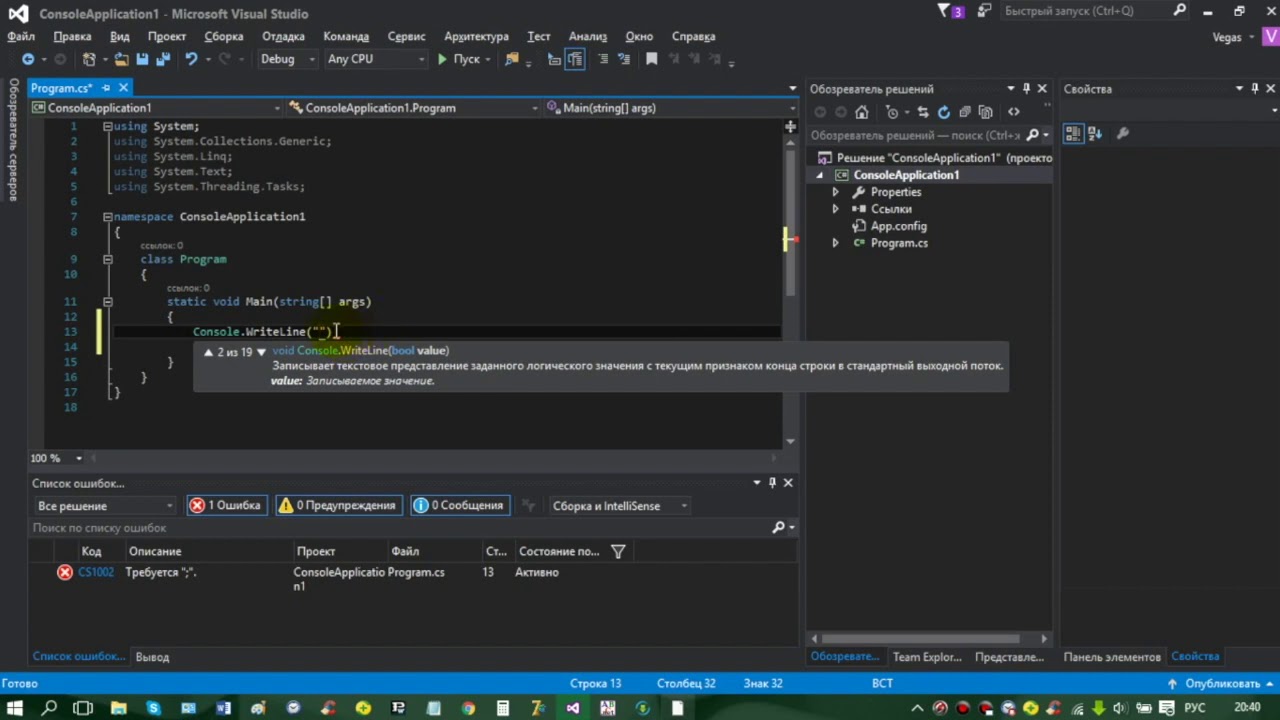Toggle the 0 Сообщения messages filter
This screenshot has height=720, width=1280.
(x=458, y=505)
